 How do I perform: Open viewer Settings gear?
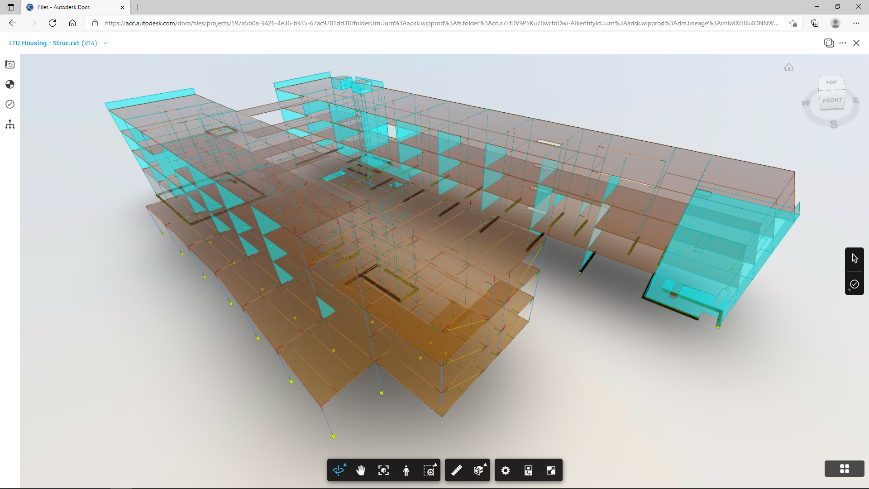[x=505, y=470]
